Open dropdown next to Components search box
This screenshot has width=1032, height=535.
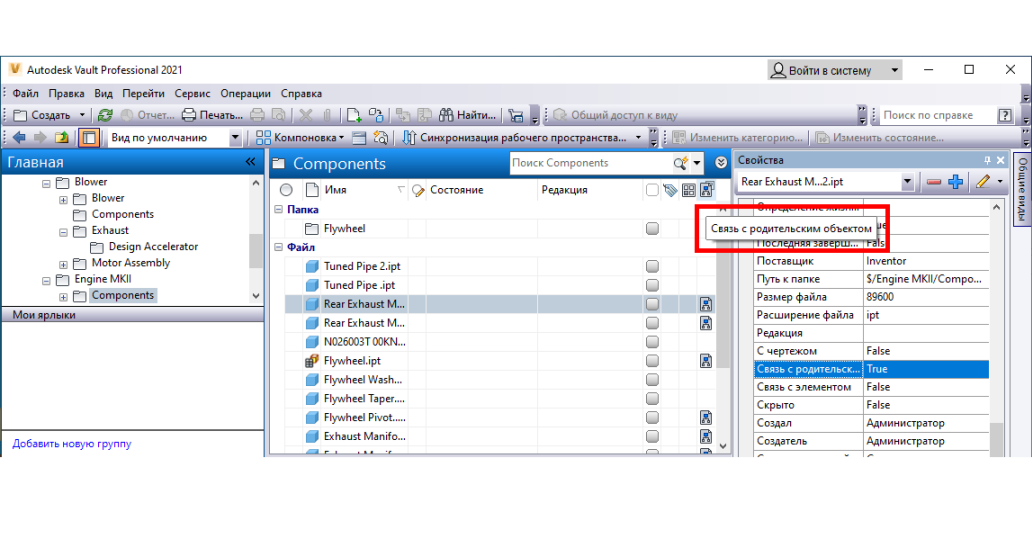pos(698,163)
